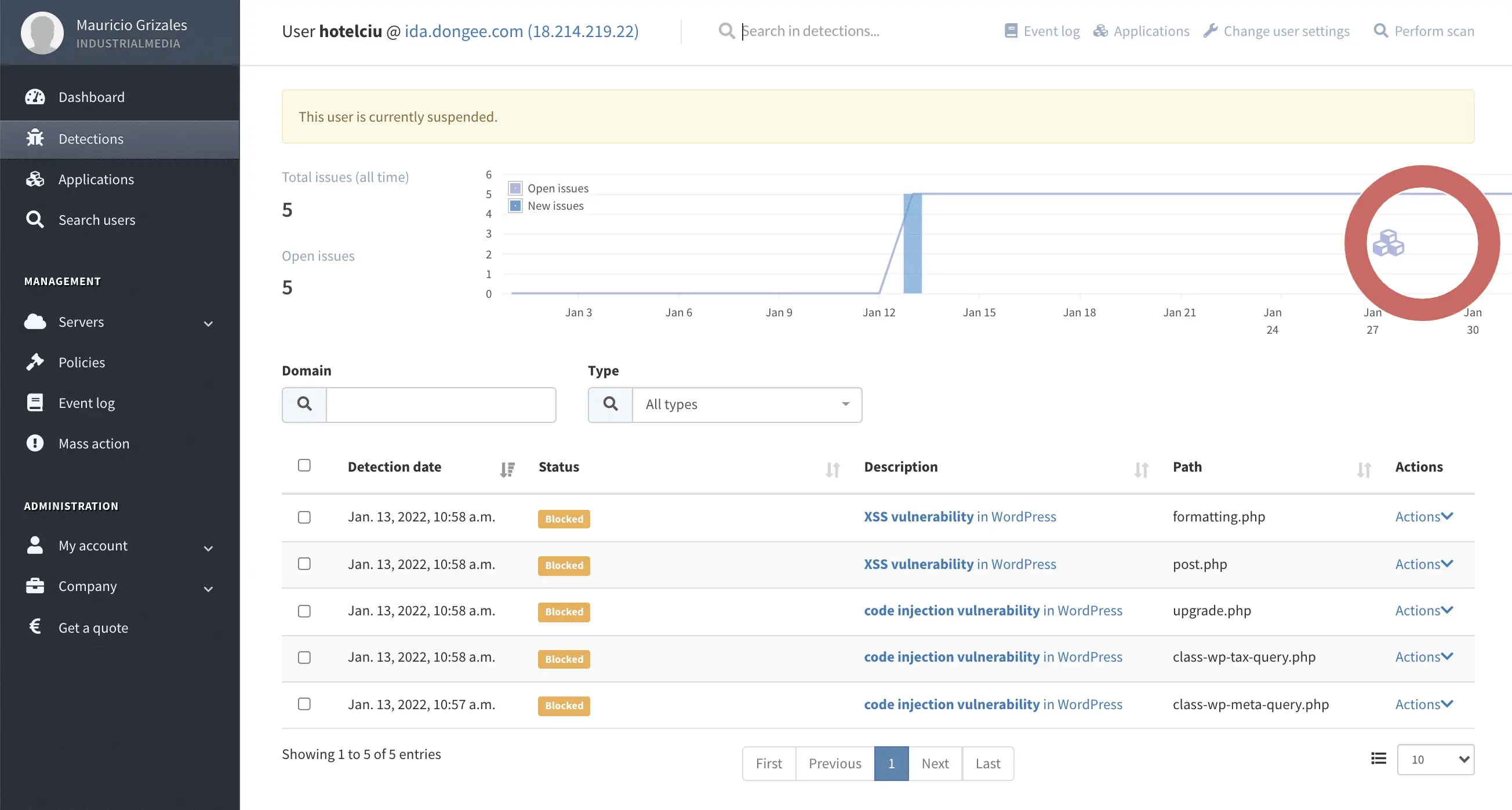Image resolution: width=1512 pixels, height=810 pixels.
Task: Click pagination page 1 button
Action: tap(891, 763)
